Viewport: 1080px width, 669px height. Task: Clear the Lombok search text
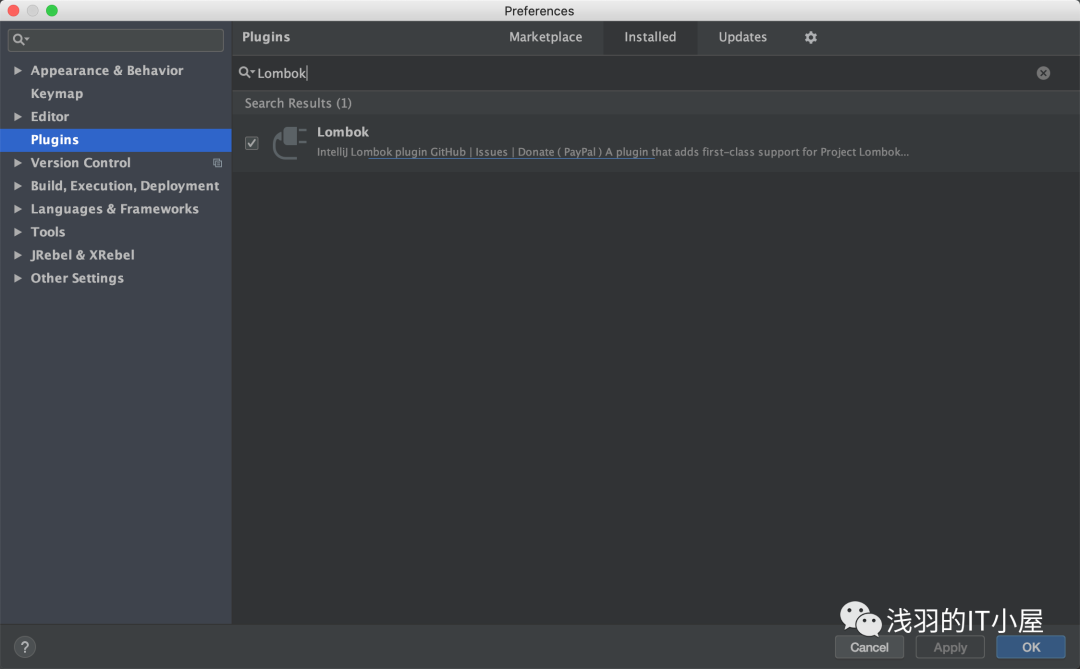tap(1043, 73)
